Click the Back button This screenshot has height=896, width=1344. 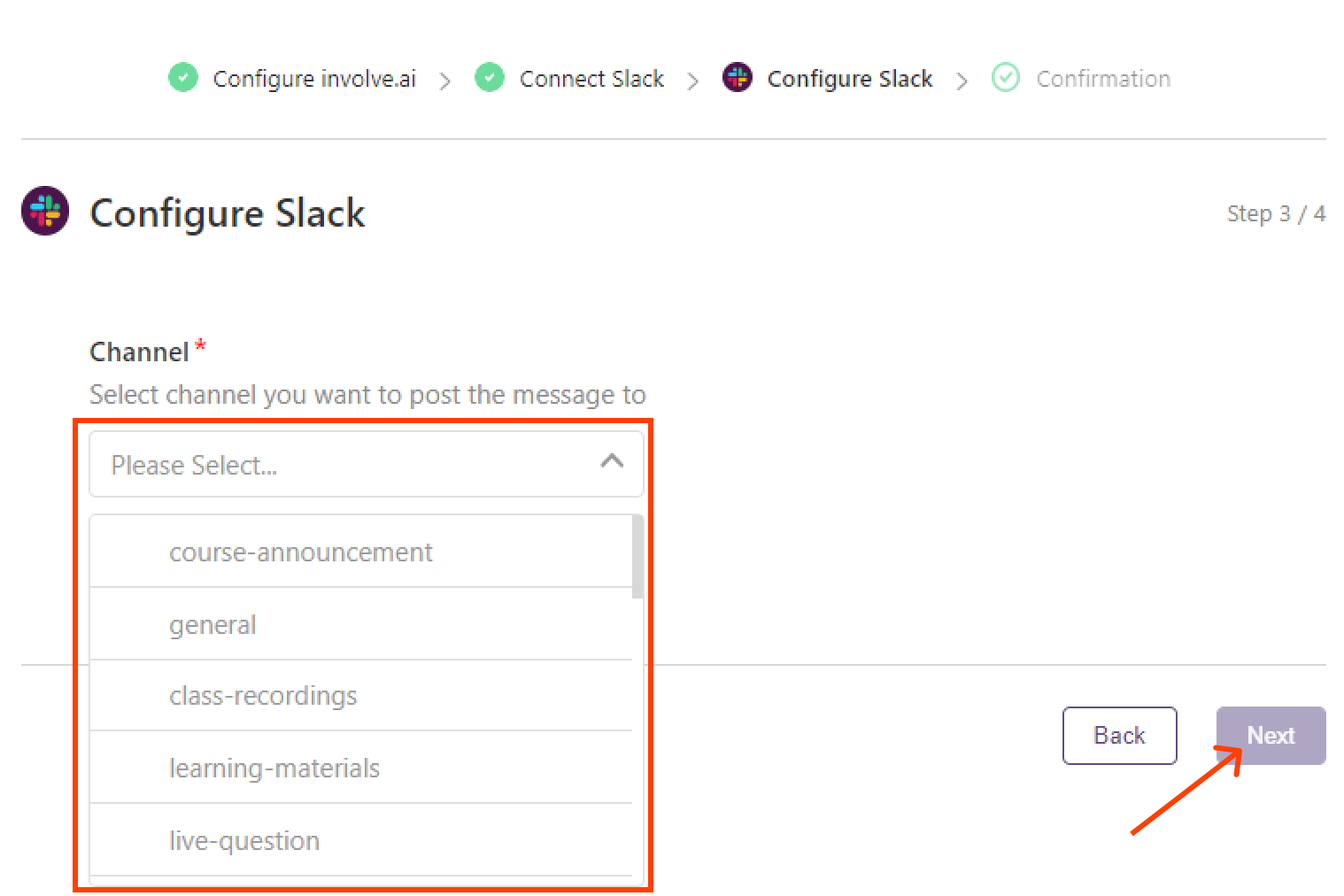(x=1119, y=735)
